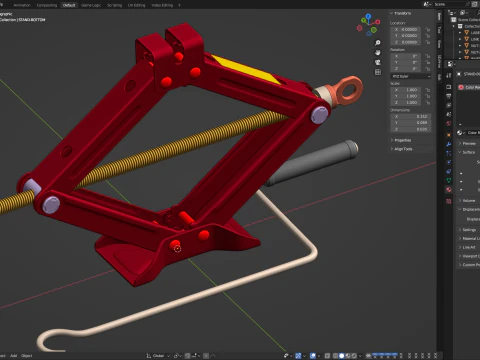Open the Object properties tab icon

coord(449,135)
